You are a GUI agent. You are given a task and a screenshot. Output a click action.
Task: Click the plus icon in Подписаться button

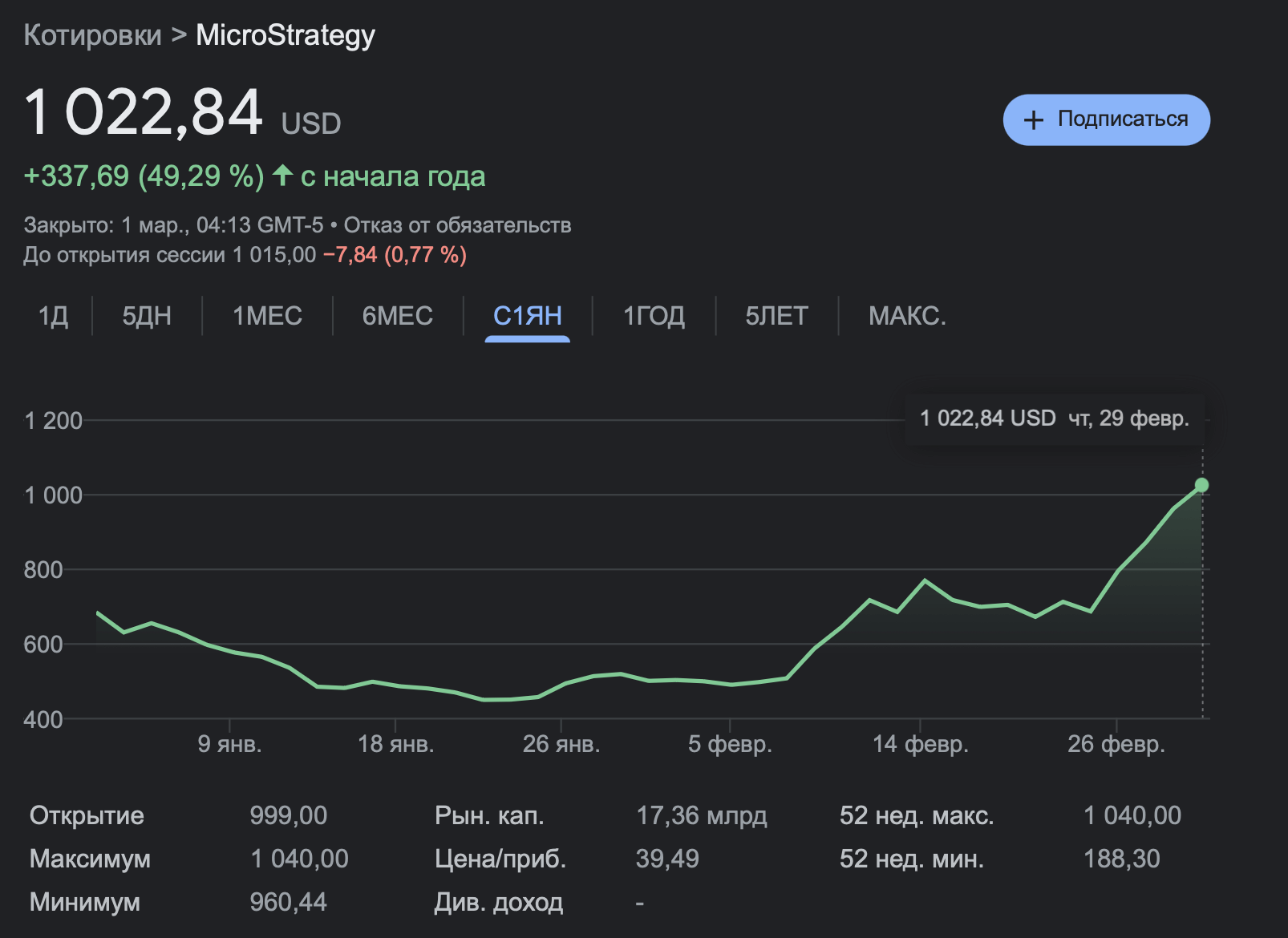tap(1034, 120)
